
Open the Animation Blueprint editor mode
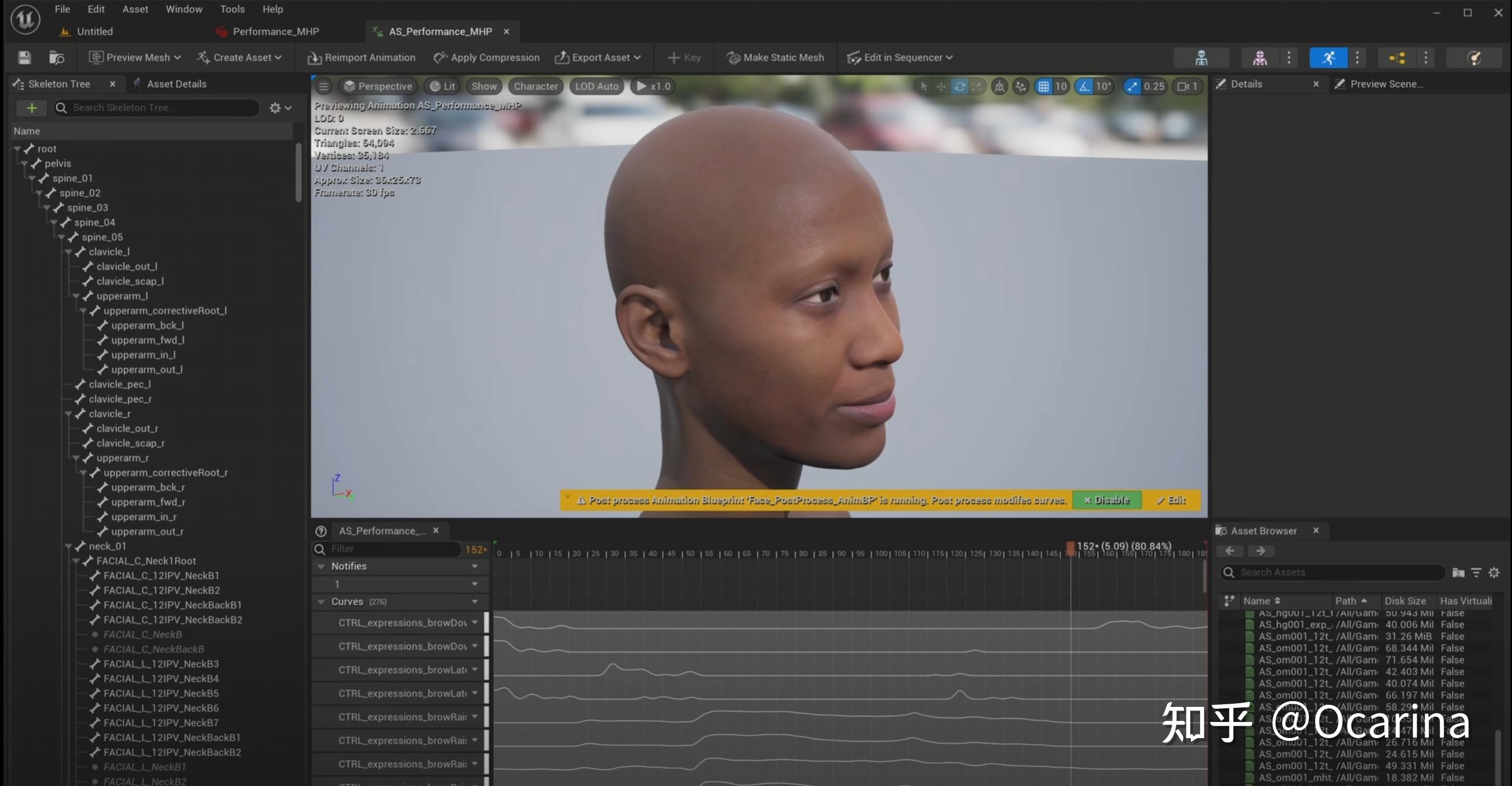1397,57
